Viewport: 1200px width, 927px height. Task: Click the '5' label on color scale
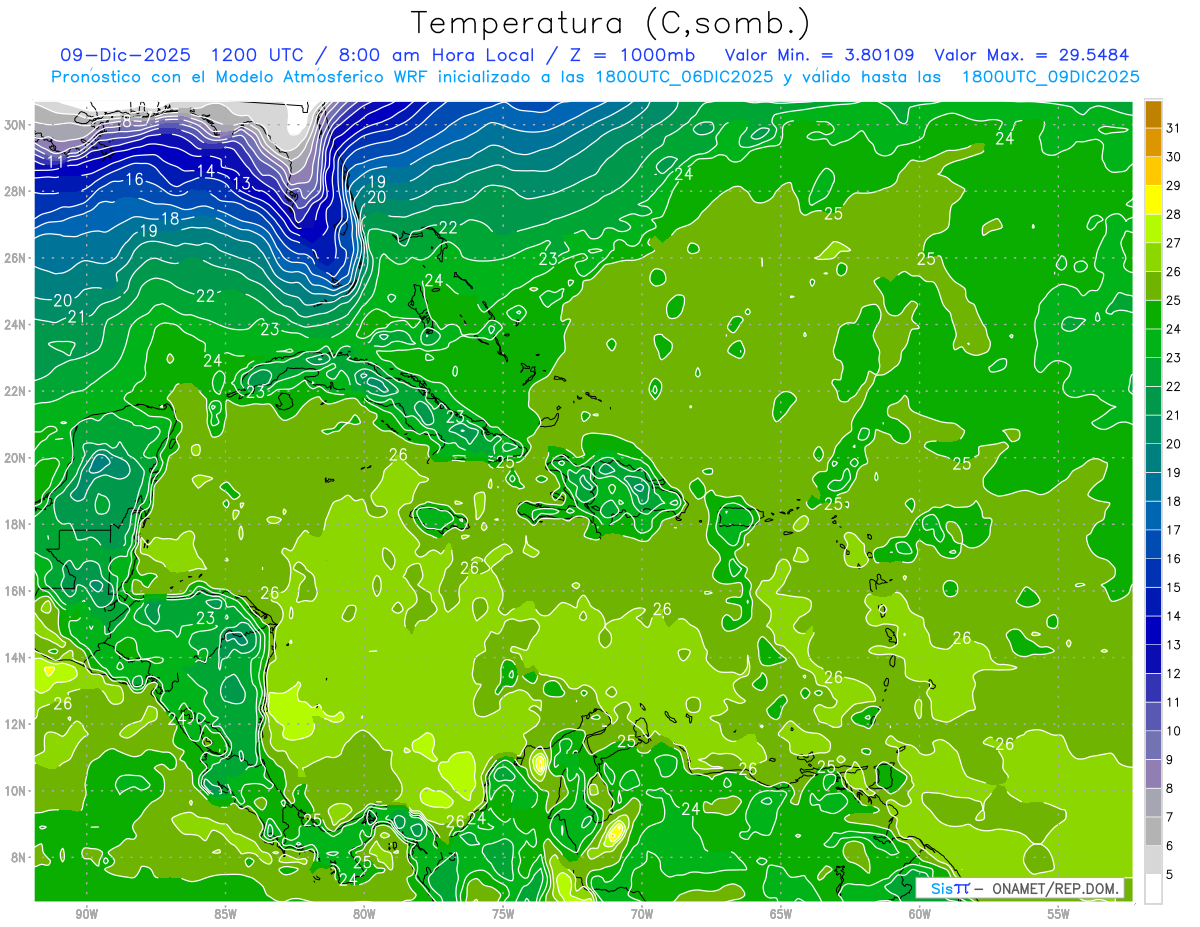[1170, 874]
